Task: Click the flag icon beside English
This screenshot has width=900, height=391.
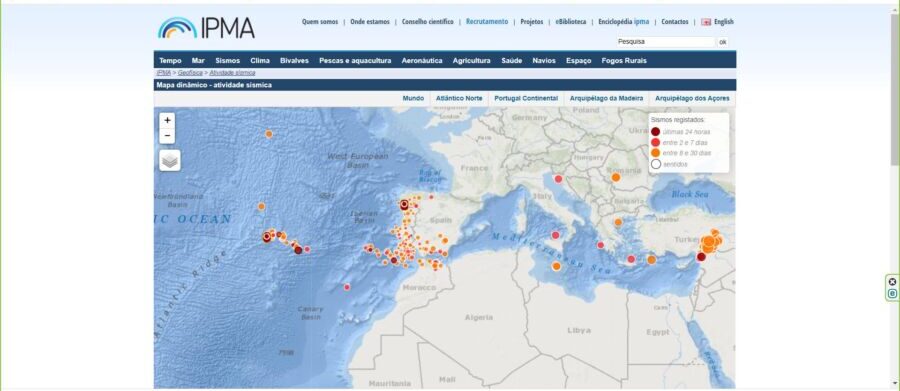Action: [706, 22]
